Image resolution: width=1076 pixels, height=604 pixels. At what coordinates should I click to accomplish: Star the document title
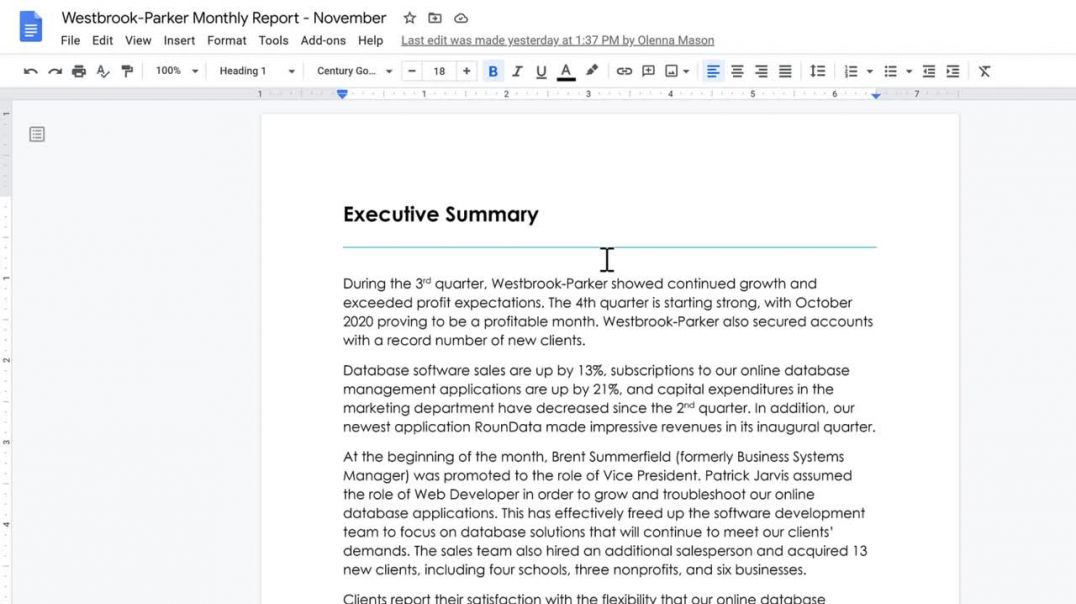410,18
